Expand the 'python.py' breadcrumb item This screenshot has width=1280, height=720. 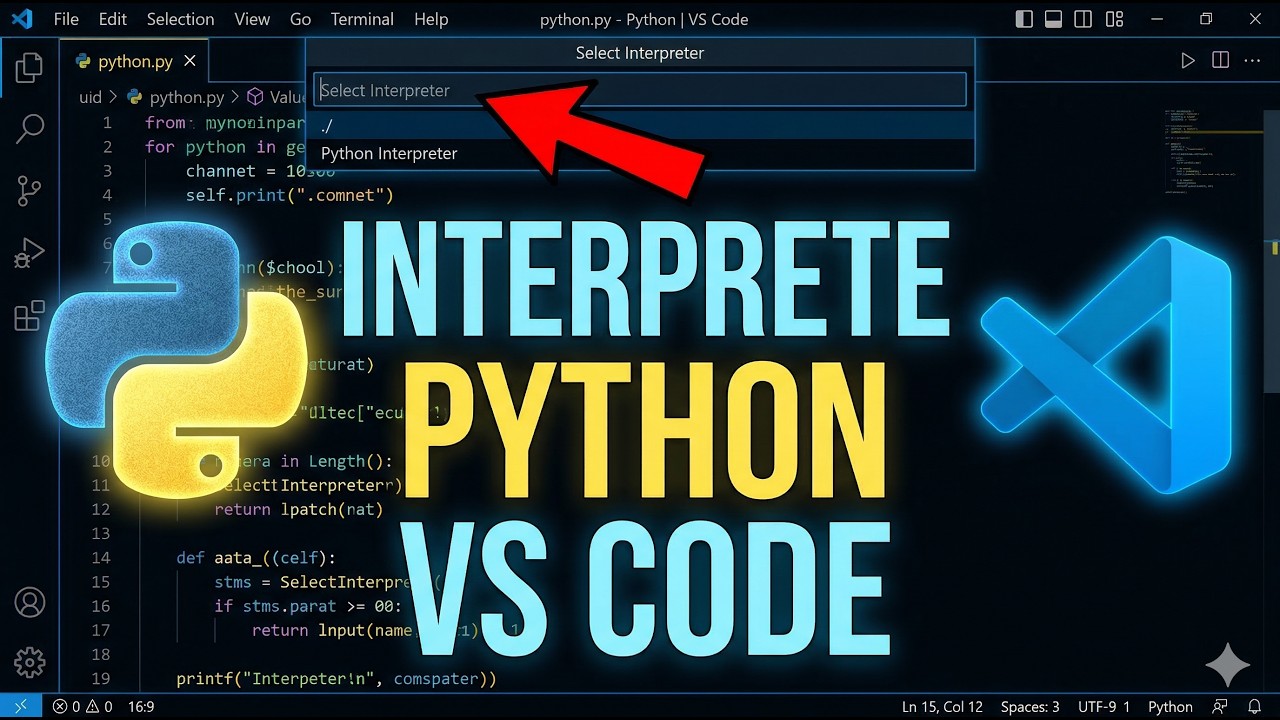(176, 97)
